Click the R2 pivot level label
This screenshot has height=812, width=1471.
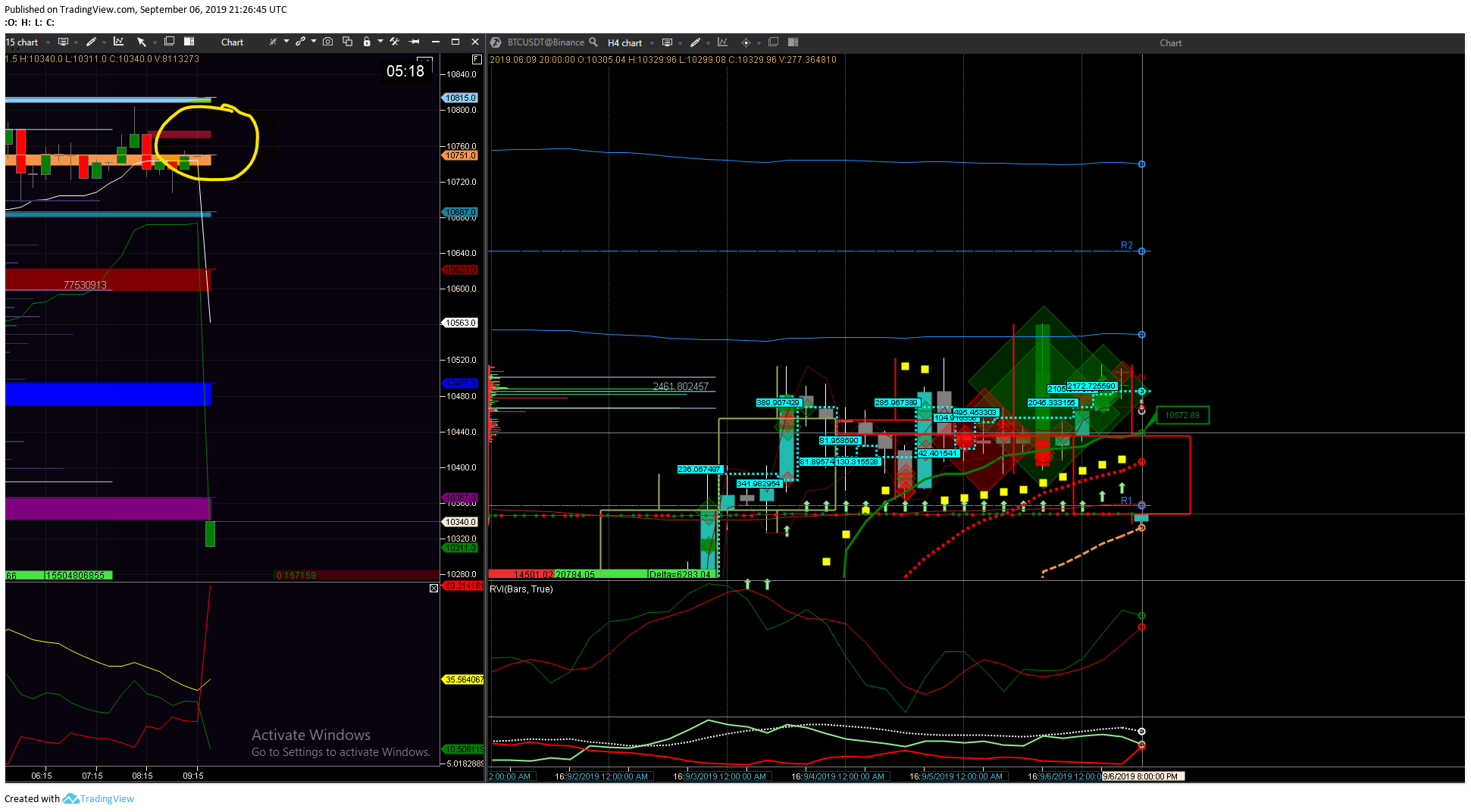point(1127,245)
